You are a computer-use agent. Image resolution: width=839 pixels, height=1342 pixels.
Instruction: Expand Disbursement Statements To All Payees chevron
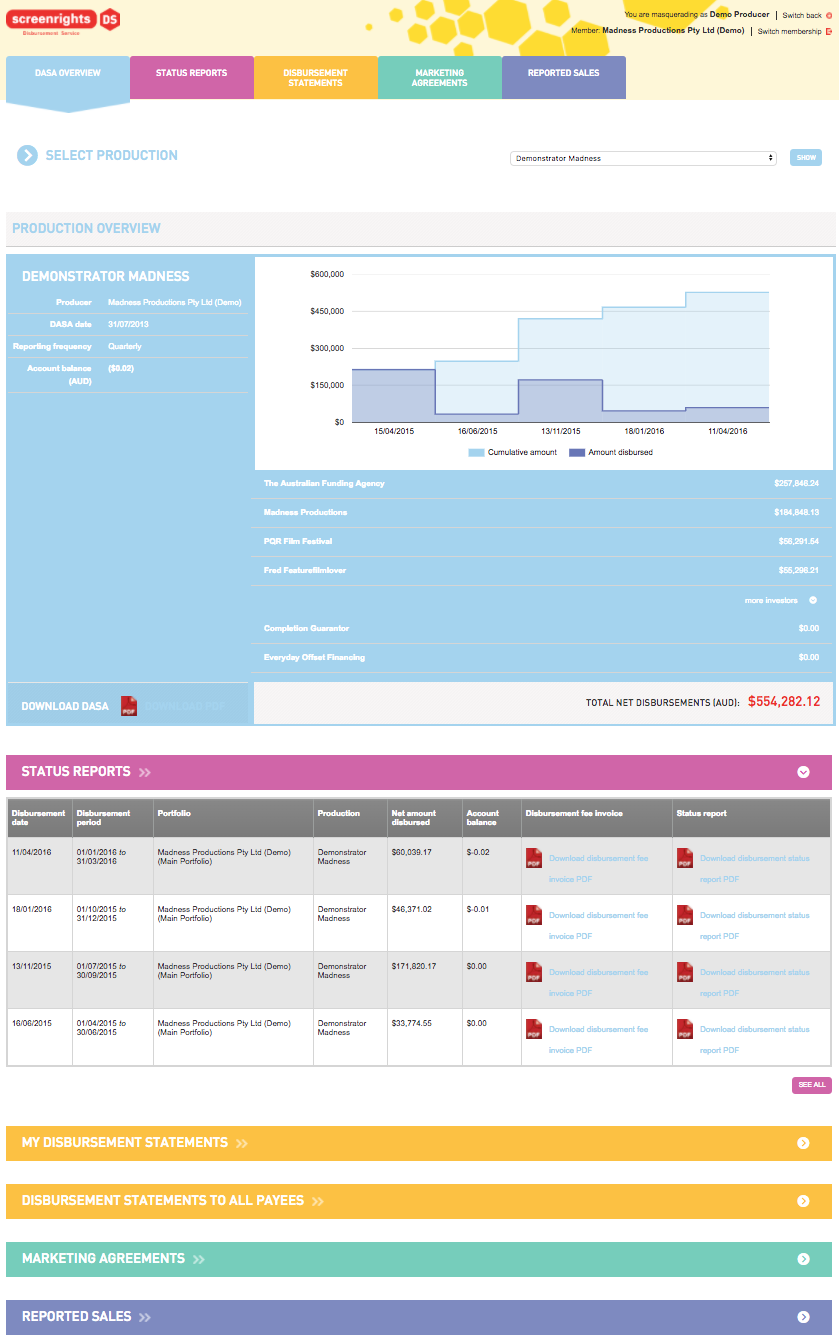[x=803, y=1201]
